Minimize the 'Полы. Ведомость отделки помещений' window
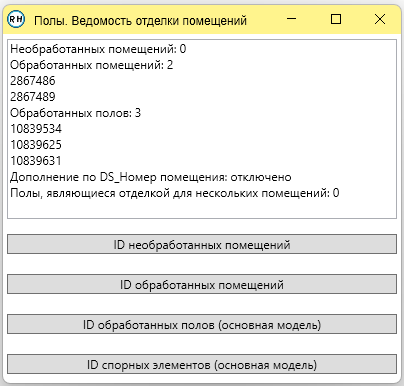 (291, 19)
